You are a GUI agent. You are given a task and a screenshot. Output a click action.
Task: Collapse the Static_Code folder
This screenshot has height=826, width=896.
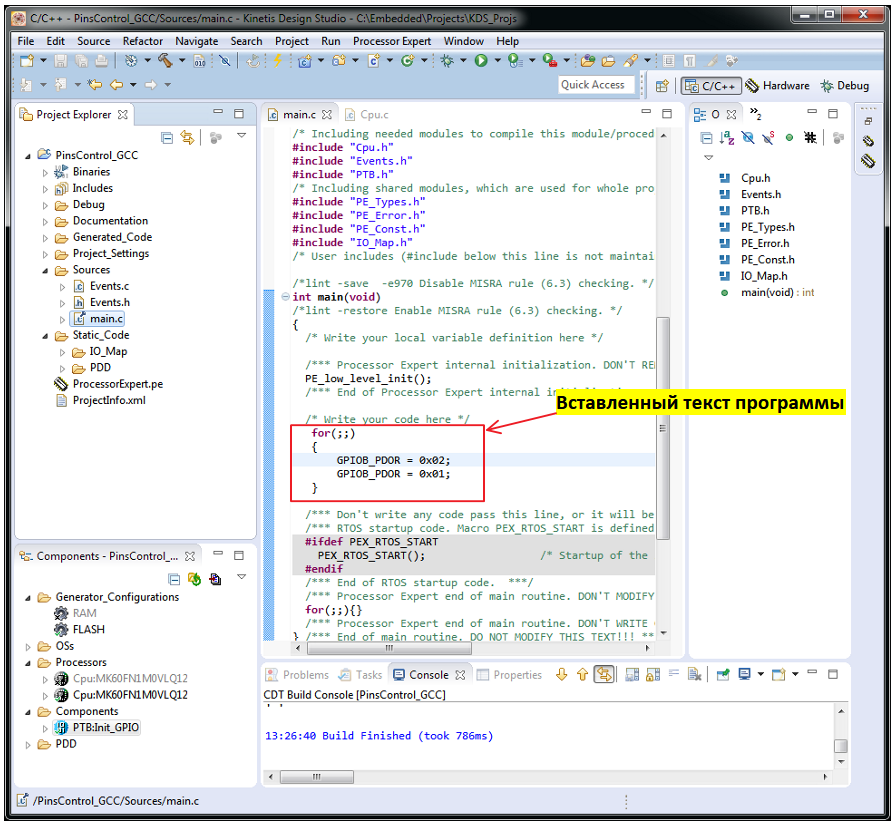[45, 336]
